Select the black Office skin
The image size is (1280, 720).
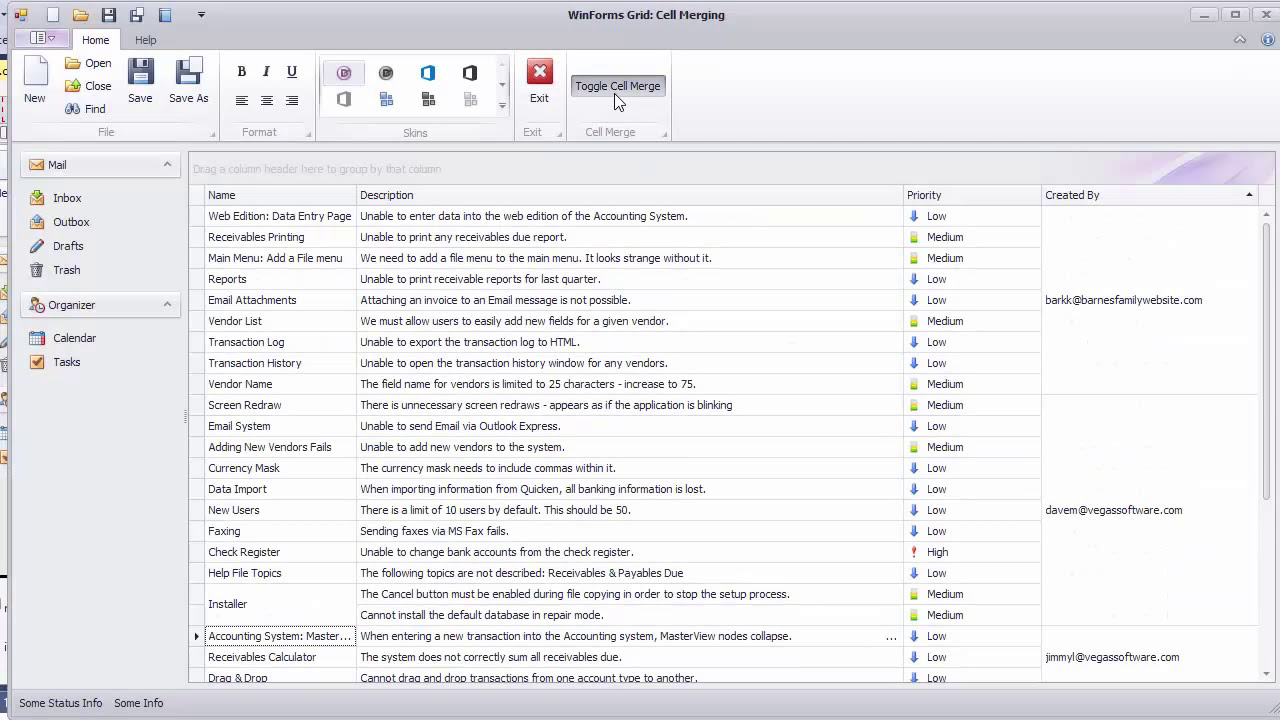coord(470,73)
